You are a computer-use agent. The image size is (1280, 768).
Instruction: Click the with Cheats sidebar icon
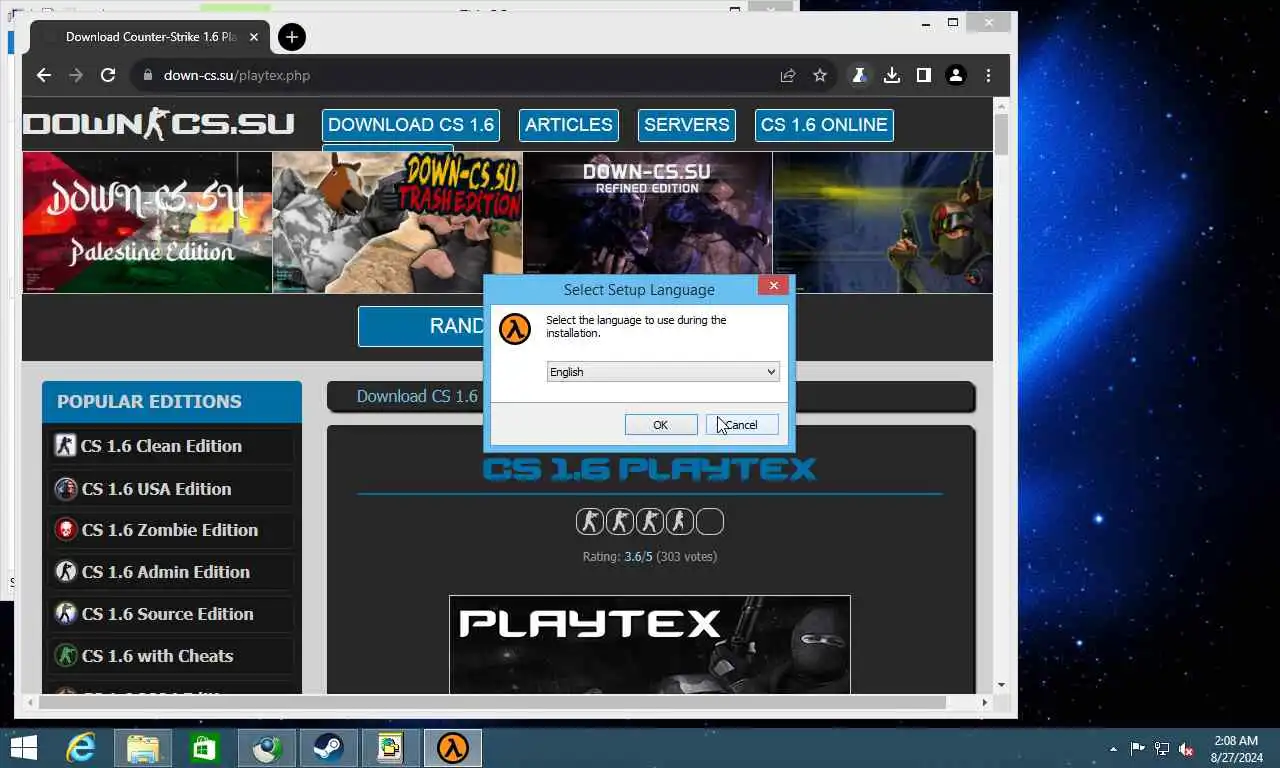point(65,656)
